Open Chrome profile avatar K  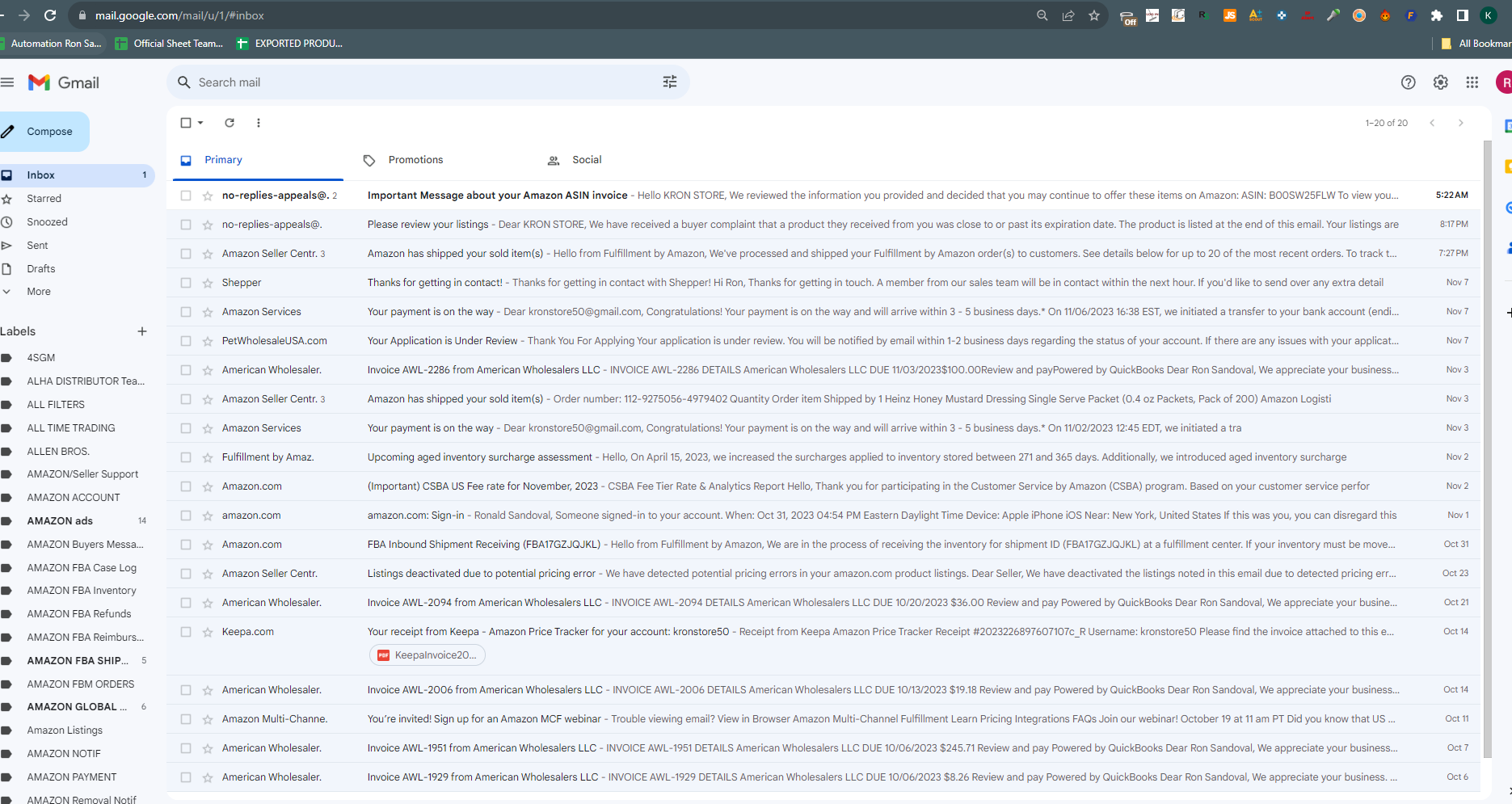click(1489, 15)
